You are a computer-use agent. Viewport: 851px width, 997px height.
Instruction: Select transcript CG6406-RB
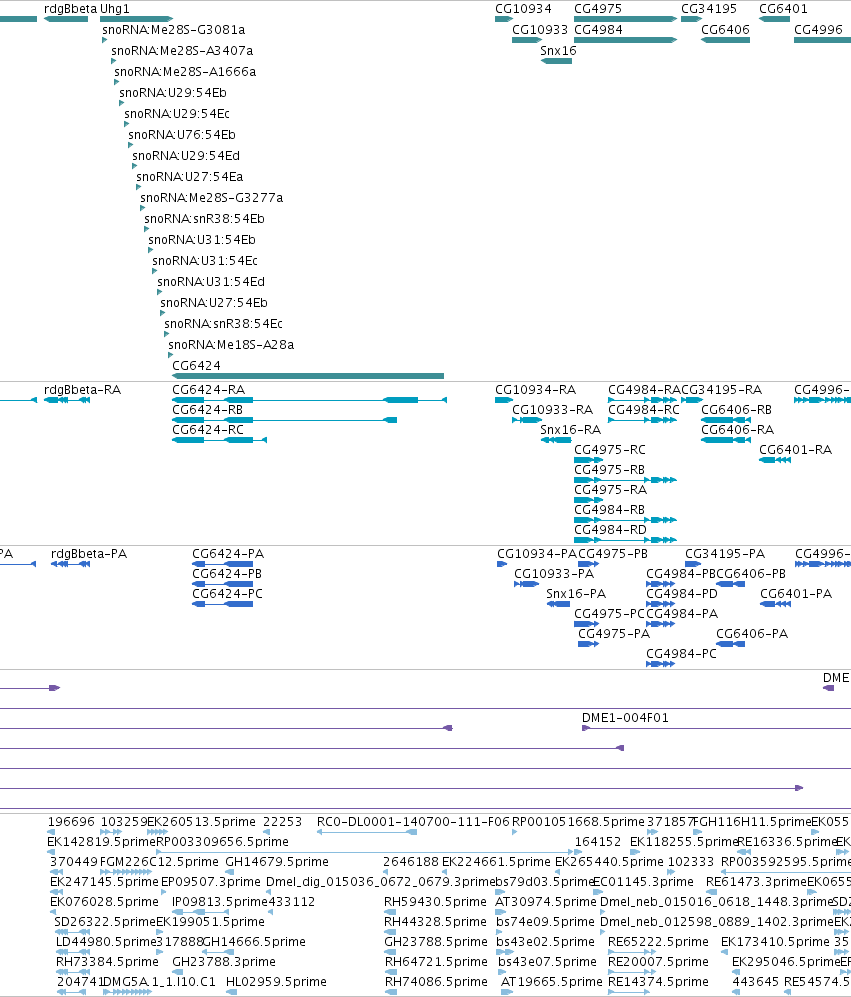[725, 420]
